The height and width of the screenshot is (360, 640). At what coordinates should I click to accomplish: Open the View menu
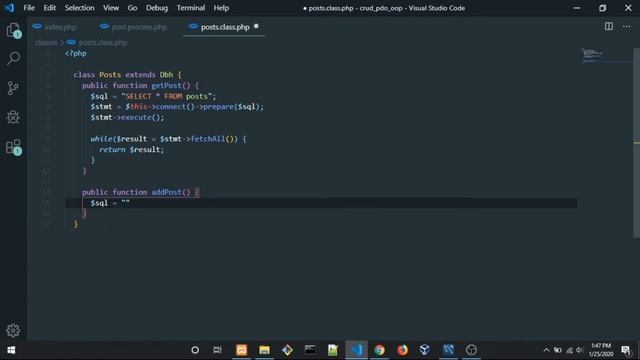[111, 8]
